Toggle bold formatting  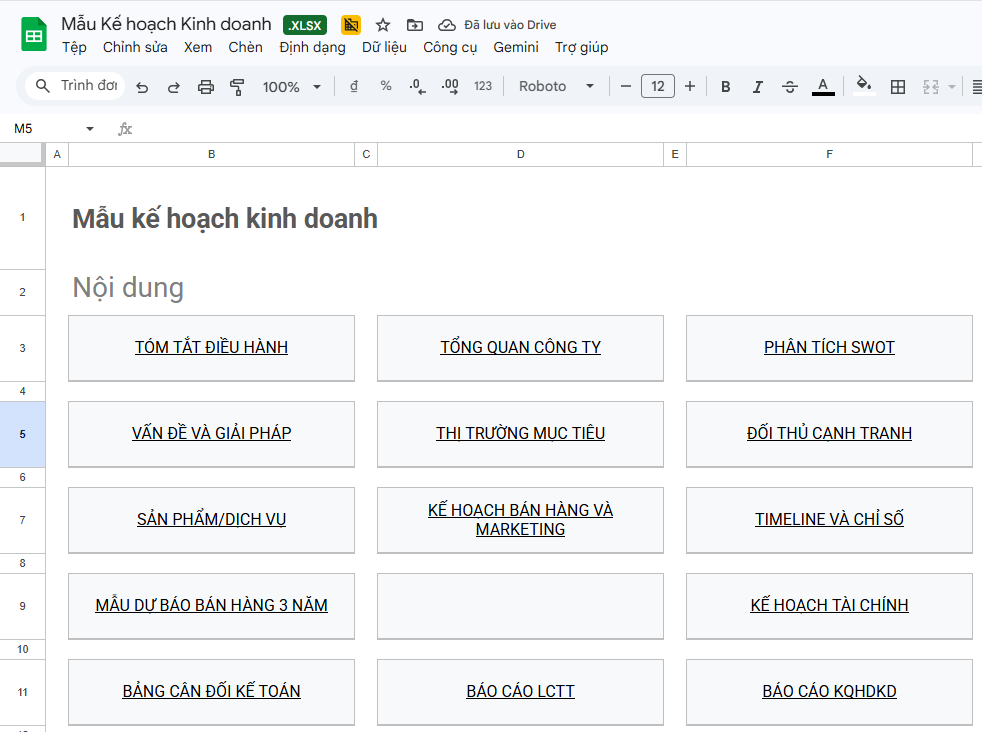(x=725, y=87)
